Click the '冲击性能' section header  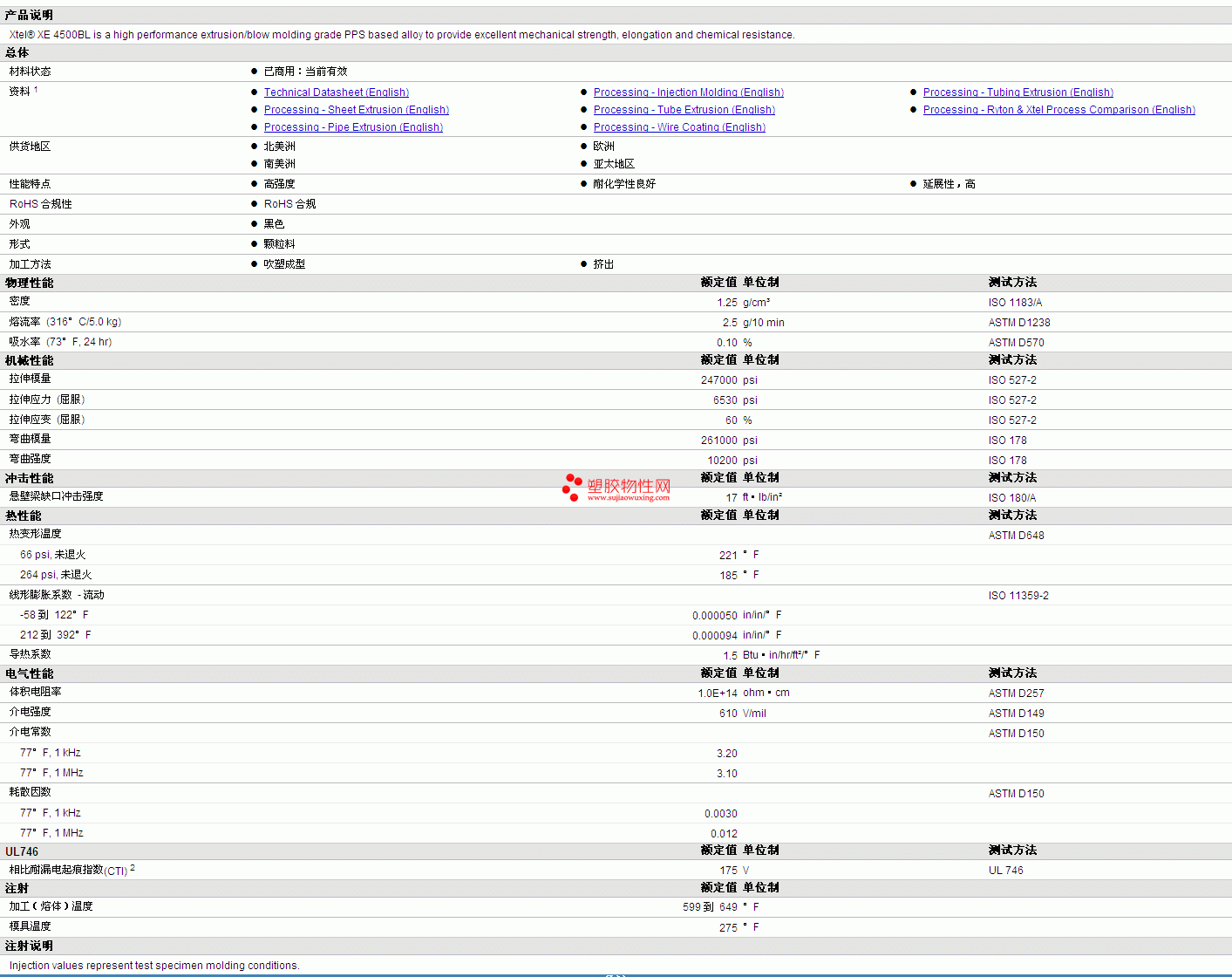[29, 479]
